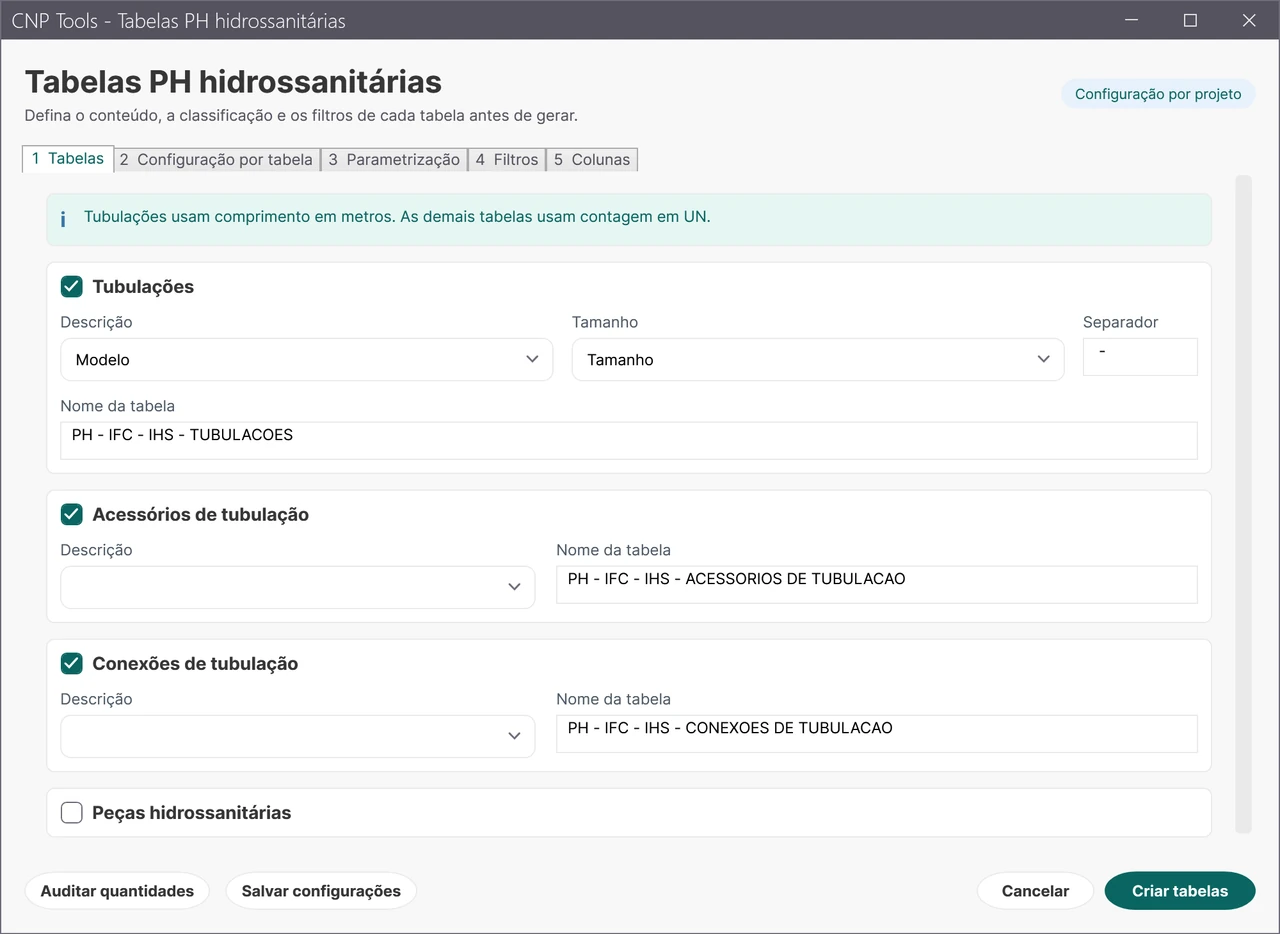Click the Tabelas PH hidrossanitárias heading

pos(233,81)
